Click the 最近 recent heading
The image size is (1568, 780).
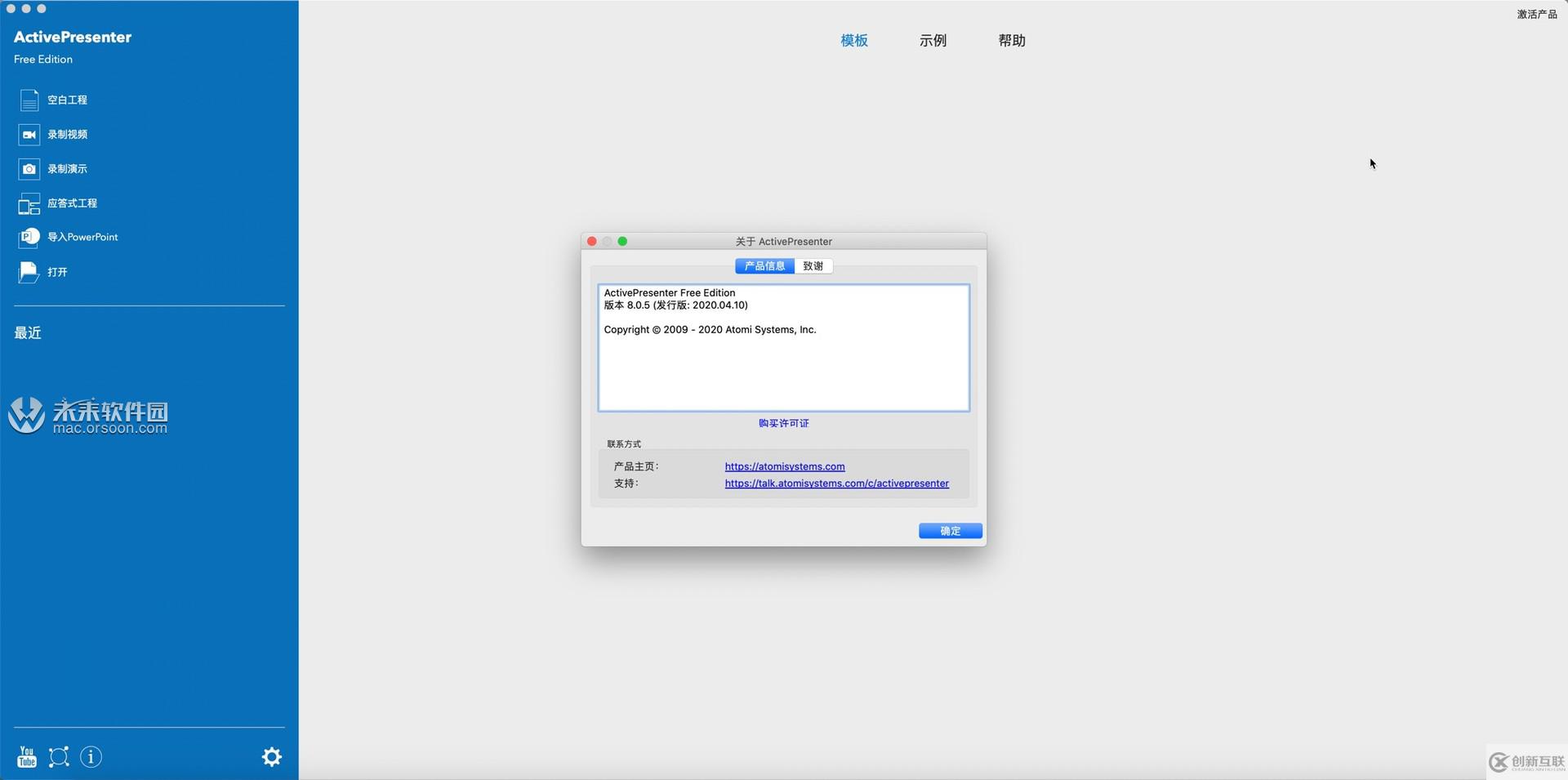pos(28,333)
